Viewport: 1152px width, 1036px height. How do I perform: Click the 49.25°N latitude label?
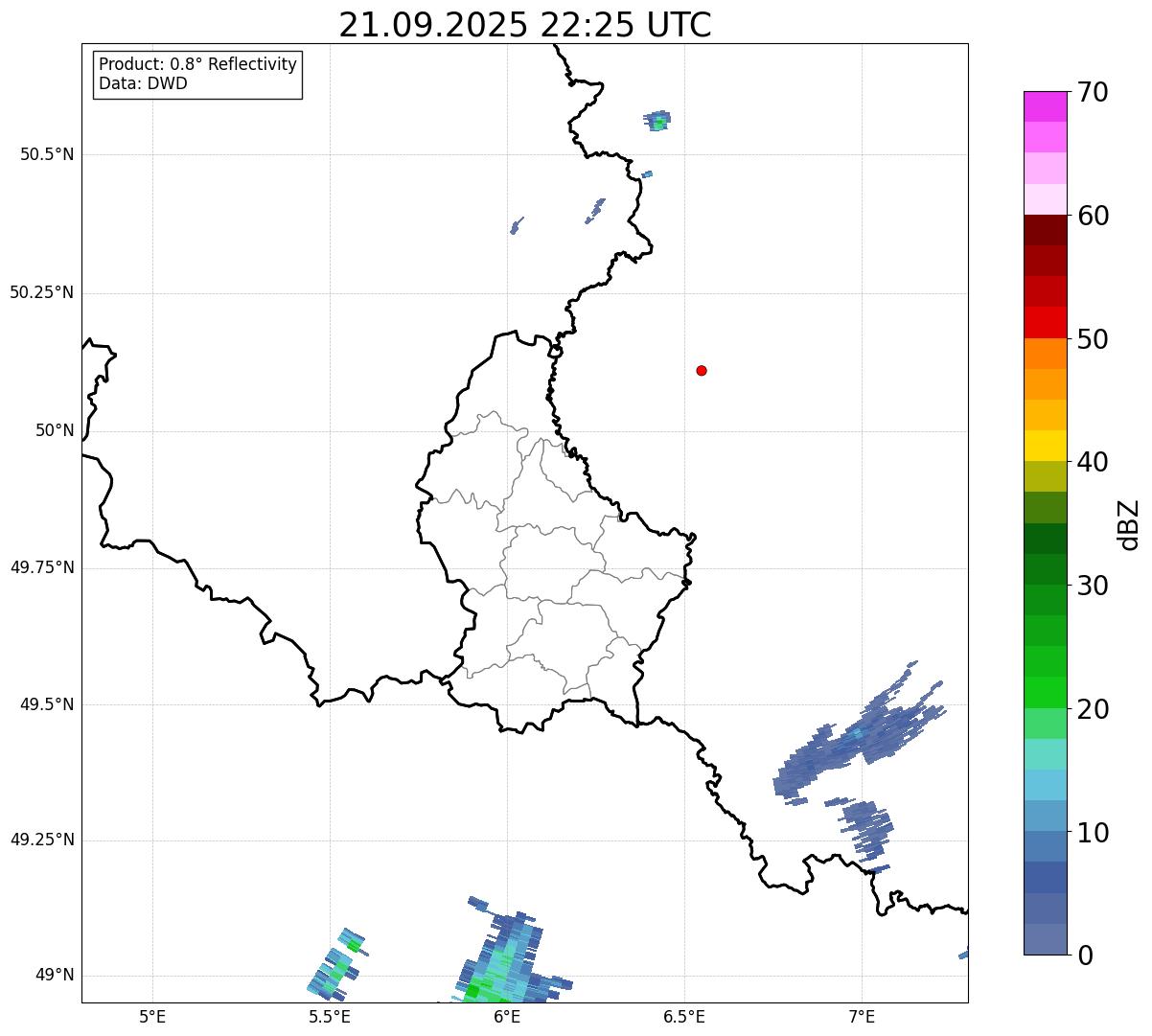pyautogui.click(x=42, y=840)
